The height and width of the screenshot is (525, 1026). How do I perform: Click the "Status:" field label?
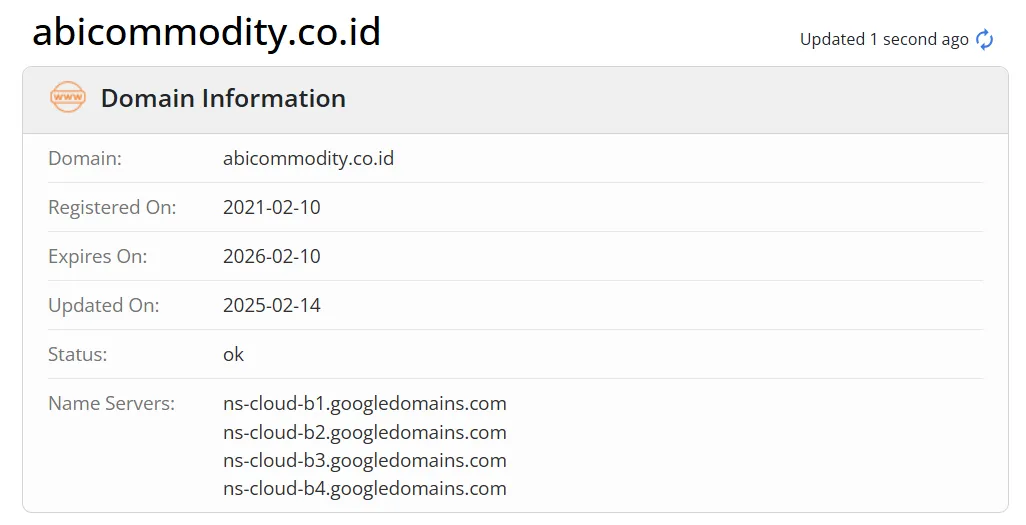tap(77, 355)
